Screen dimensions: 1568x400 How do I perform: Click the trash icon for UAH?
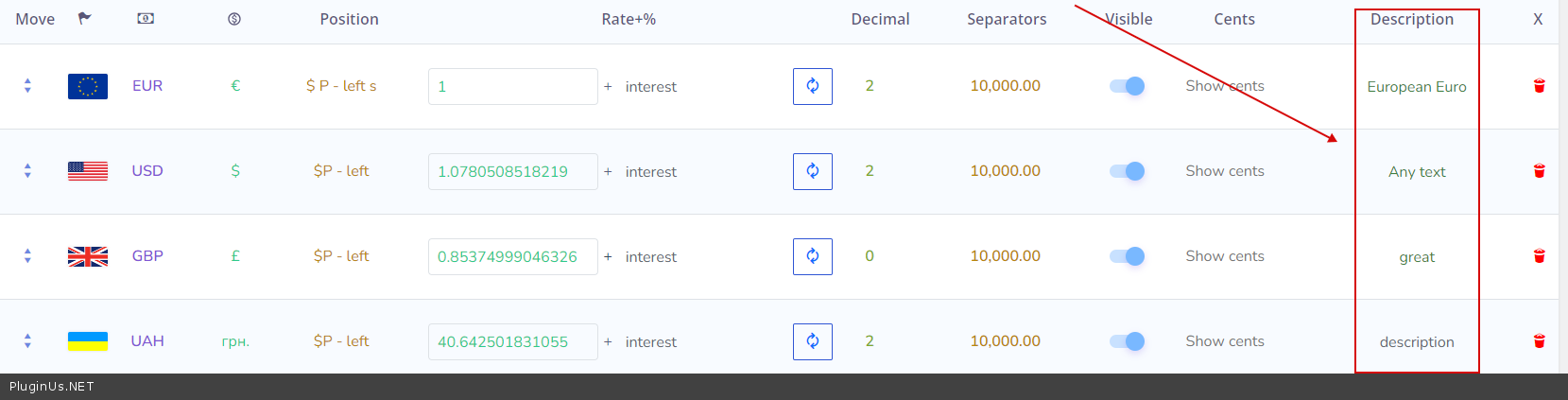click(x=1539, y=341)
